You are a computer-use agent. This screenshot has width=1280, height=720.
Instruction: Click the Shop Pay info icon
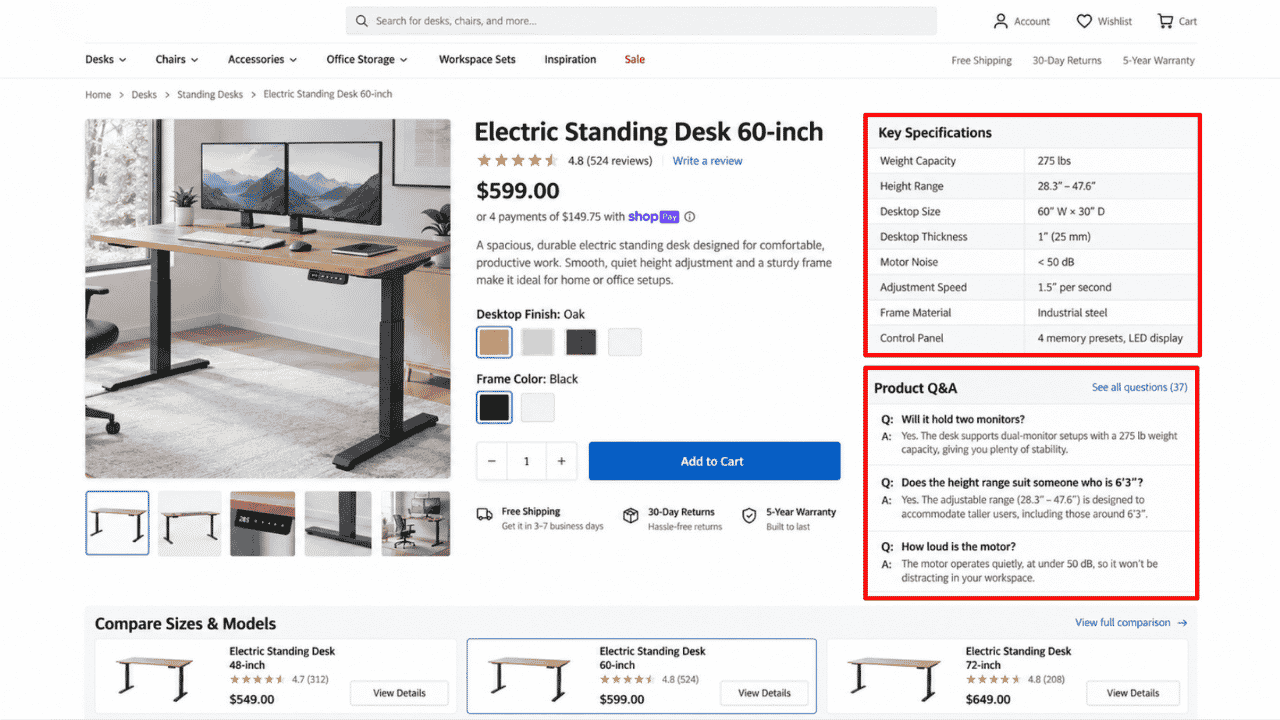coord(690,217)
